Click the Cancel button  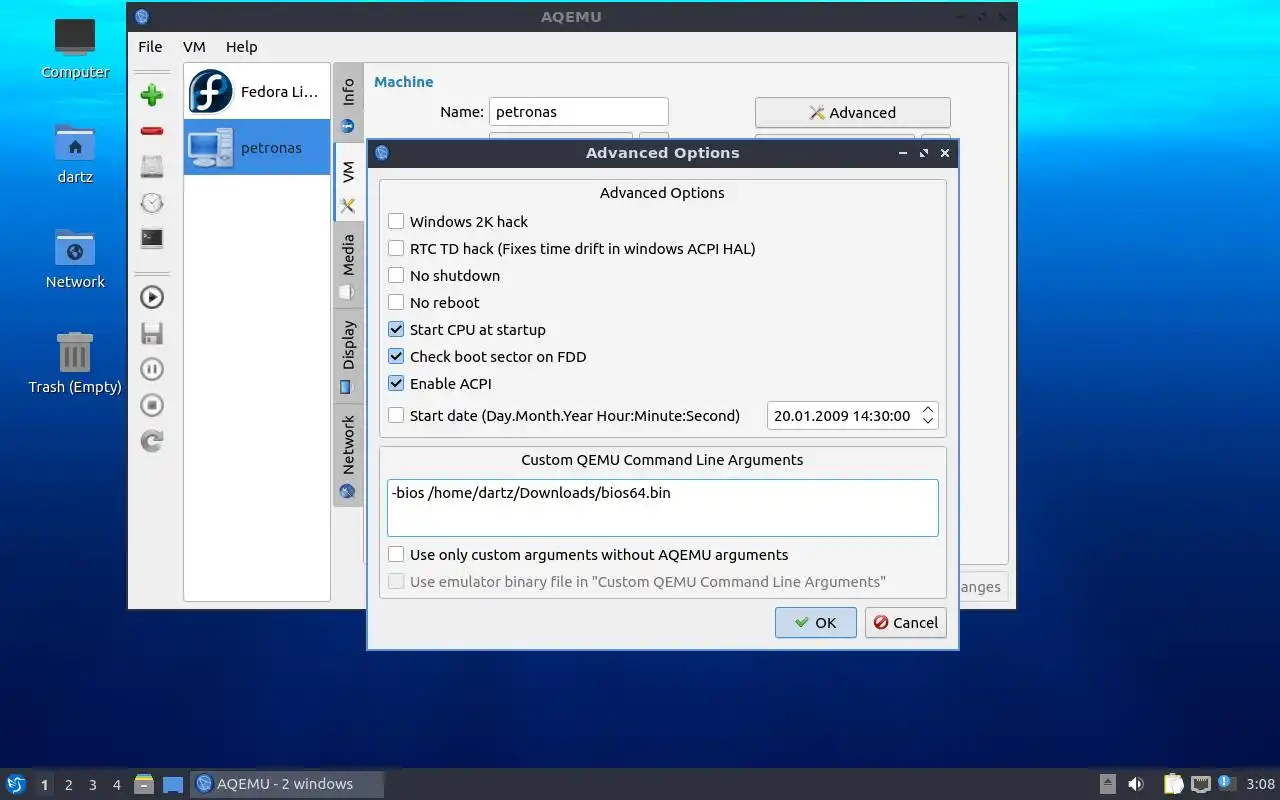coord(905,622)
